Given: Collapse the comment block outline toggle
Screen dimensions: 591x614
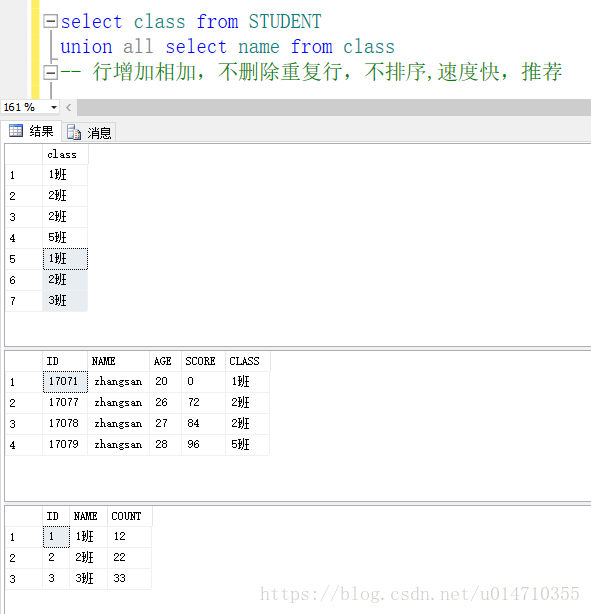Looking at the screenshot, I should tap(50, 72).
